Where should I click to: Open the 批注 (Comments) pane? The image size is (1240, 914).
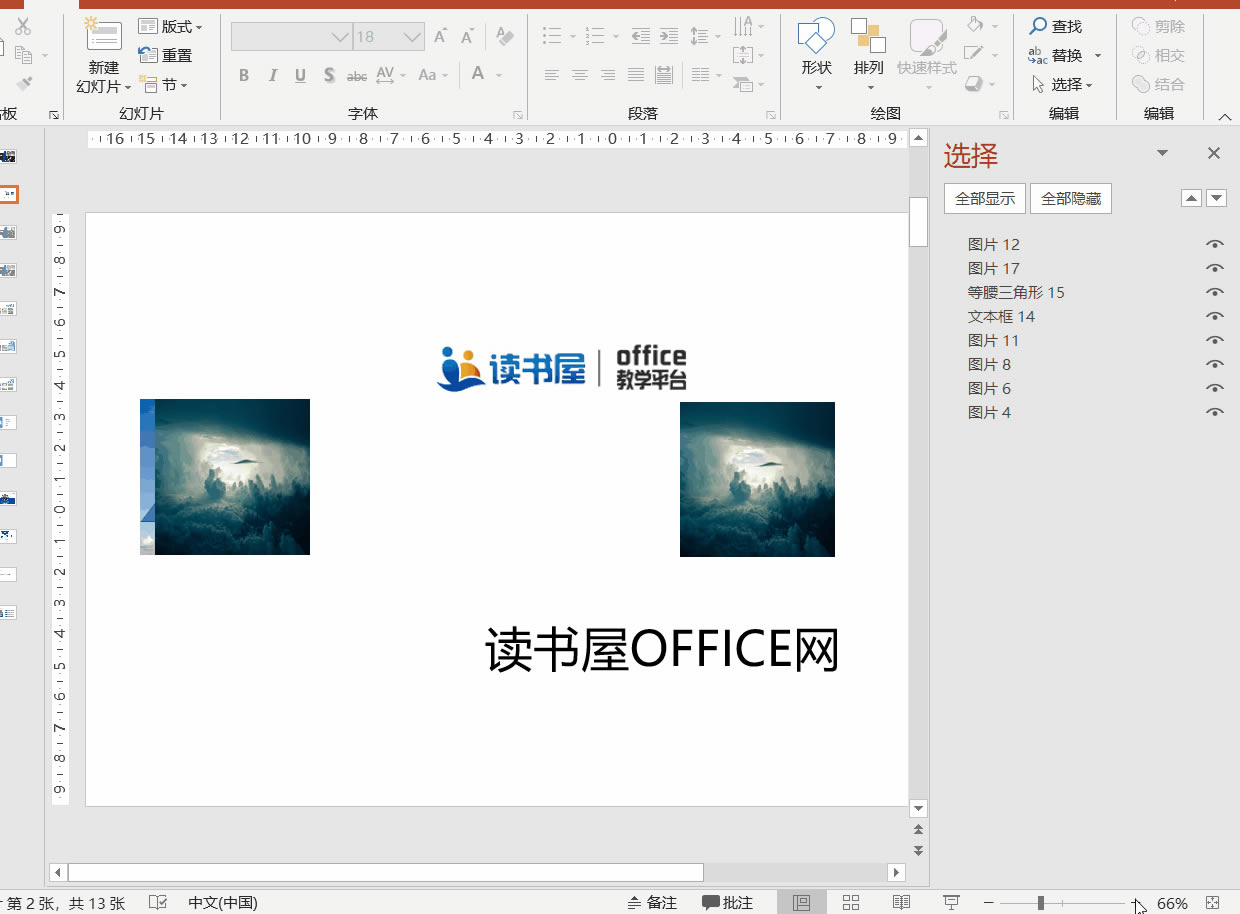click(x=727, y=902)
